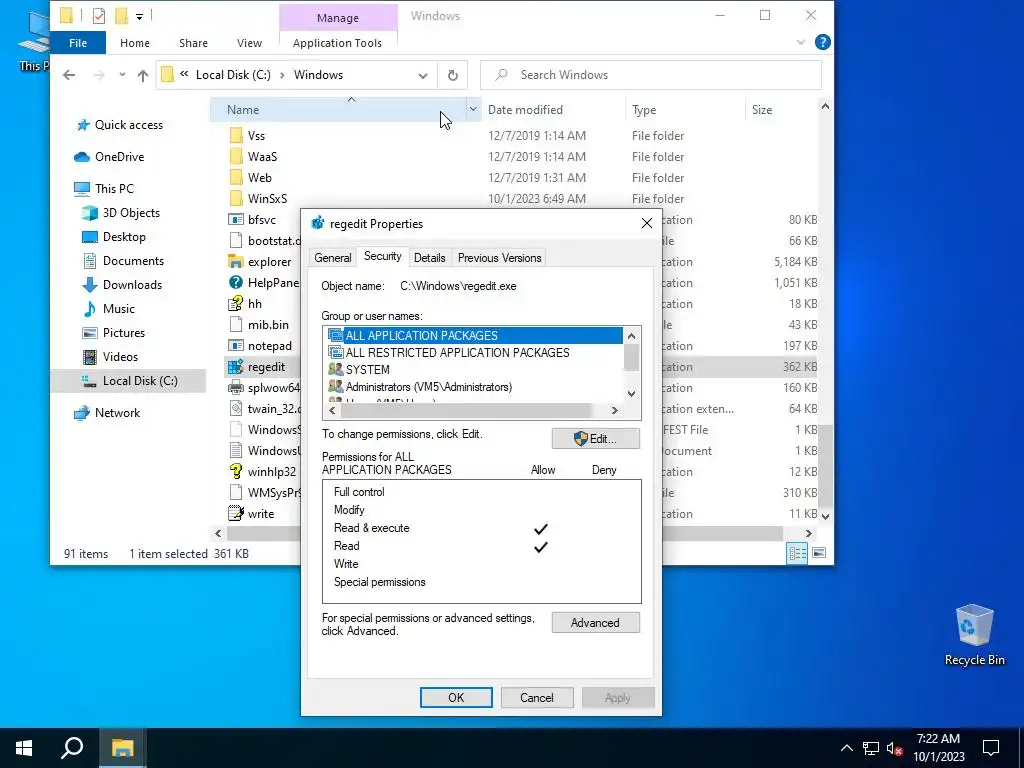Click the Advanced button

[x=596, y=623]
